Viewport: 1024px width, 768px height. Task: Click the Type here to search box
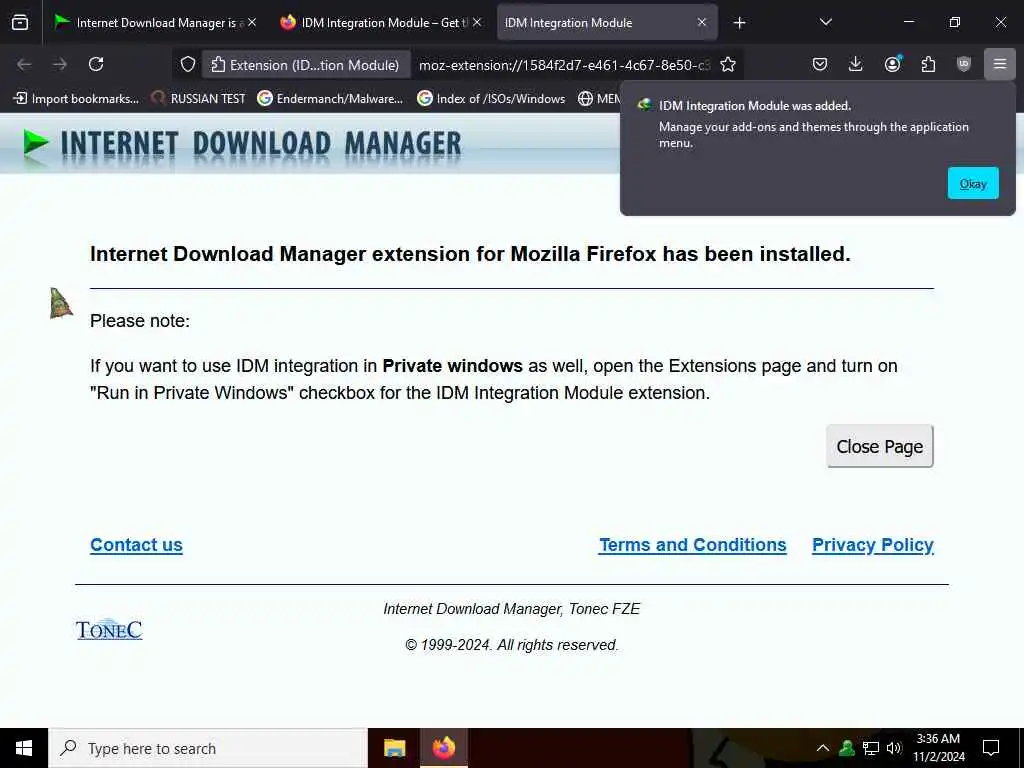click(x=208, y=748)
